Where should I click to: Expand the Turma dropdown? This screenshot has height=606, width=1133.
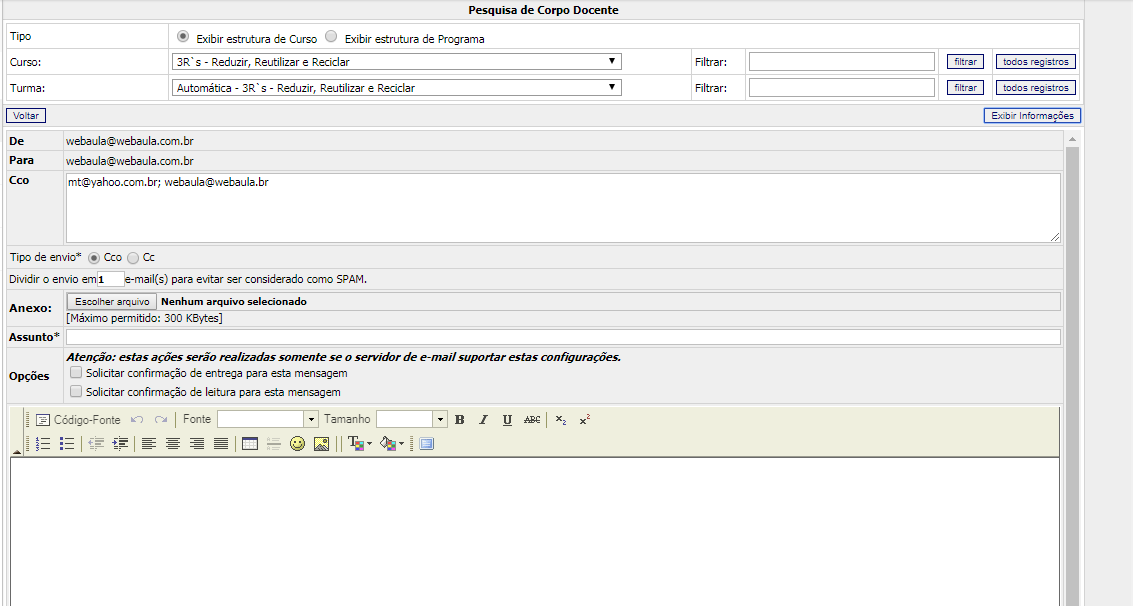[x=396, y=88]
